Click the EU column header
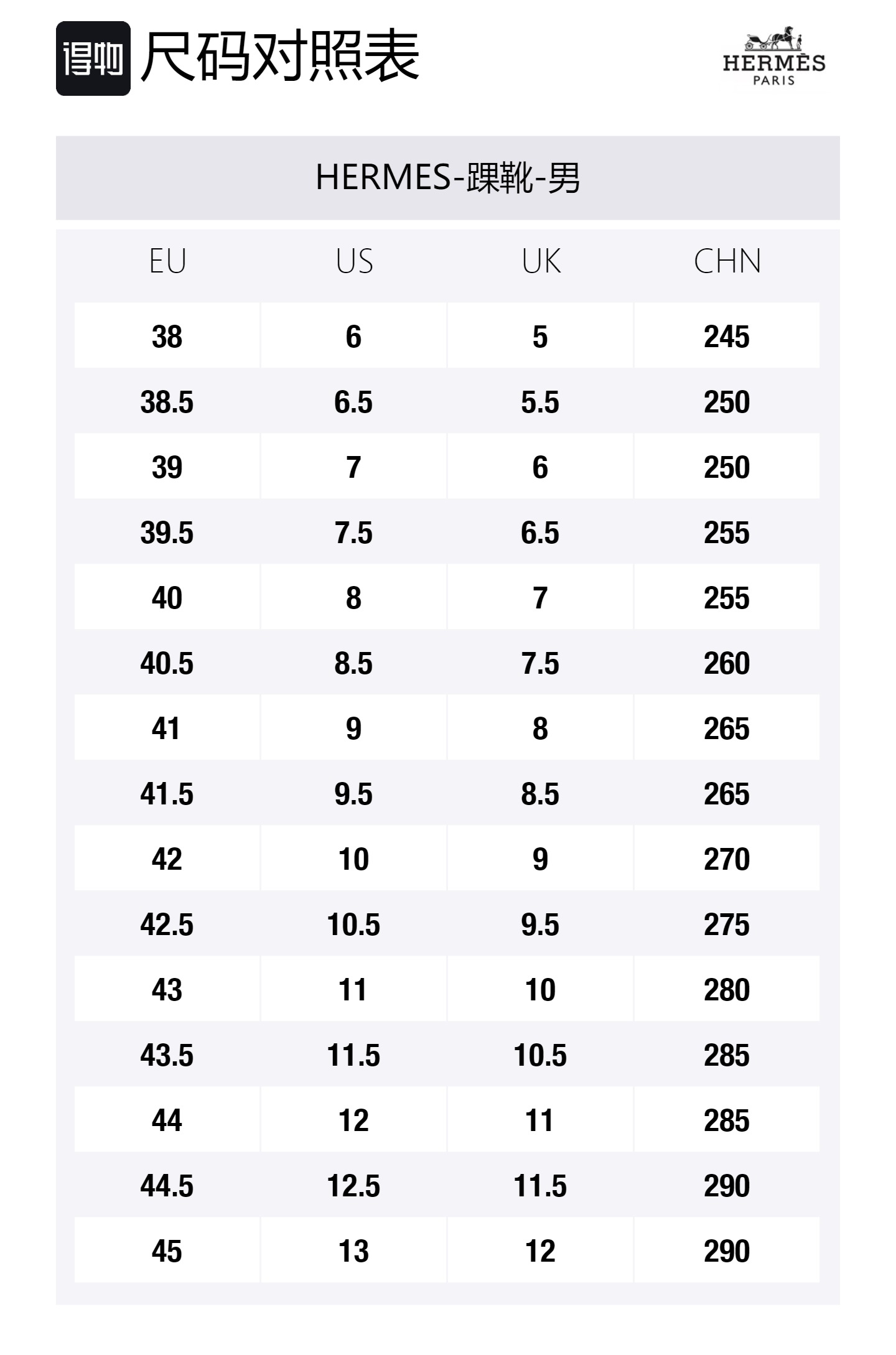The width and height of the screenshot is (896, 1355). point(167,261)
